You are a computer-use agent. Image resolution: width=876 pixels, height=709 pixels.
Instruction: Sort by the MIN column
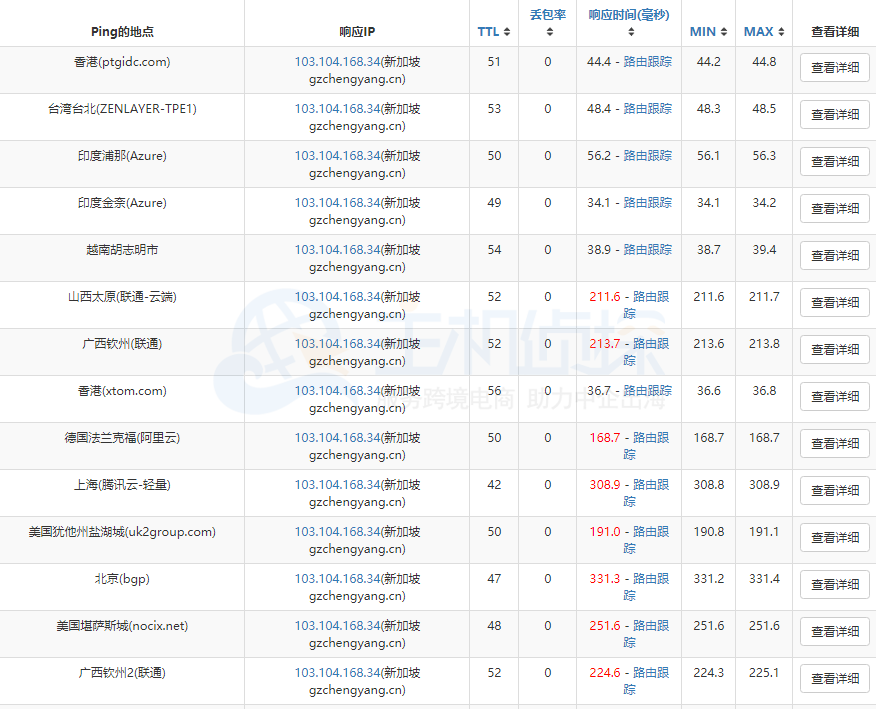point(708,32)
